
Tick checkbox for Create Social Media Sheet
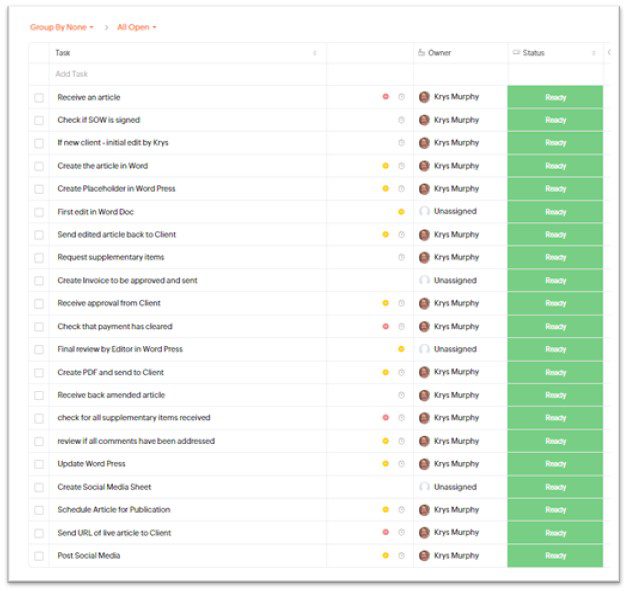point(39,487)
